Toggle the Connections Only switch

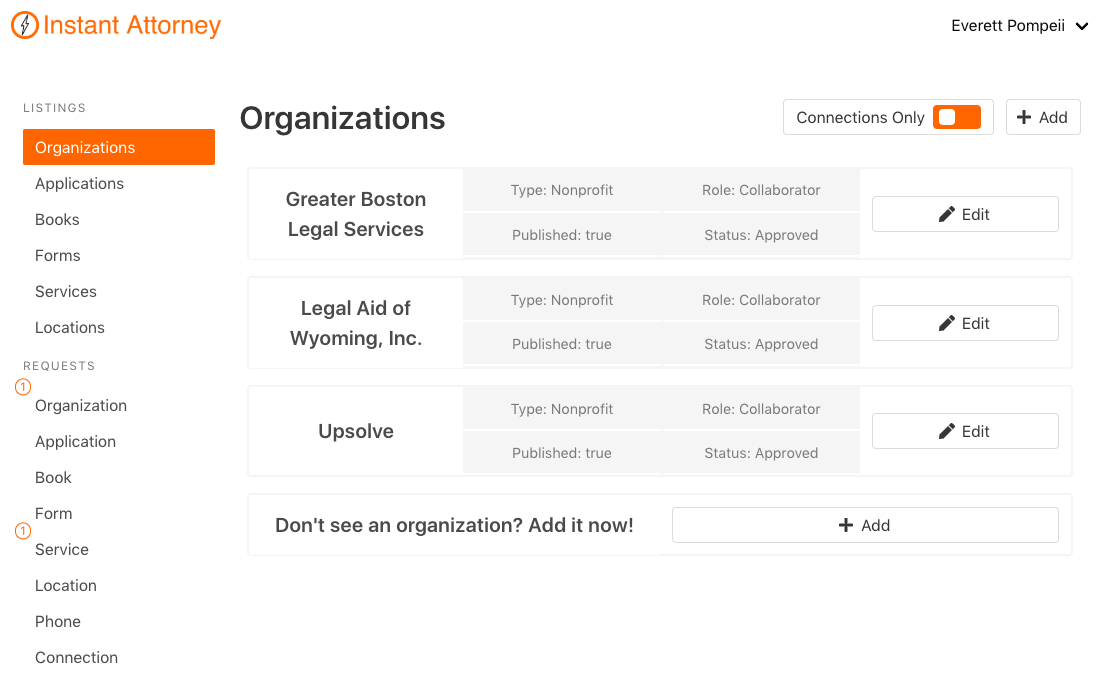[956, 117]
